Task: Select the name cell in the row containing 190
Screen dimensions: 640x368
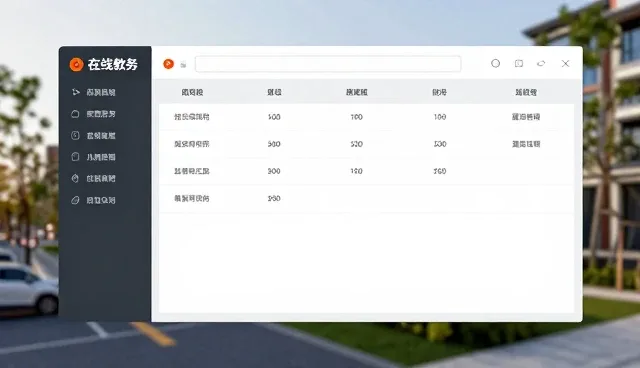Action: click(x=192, y=171)
